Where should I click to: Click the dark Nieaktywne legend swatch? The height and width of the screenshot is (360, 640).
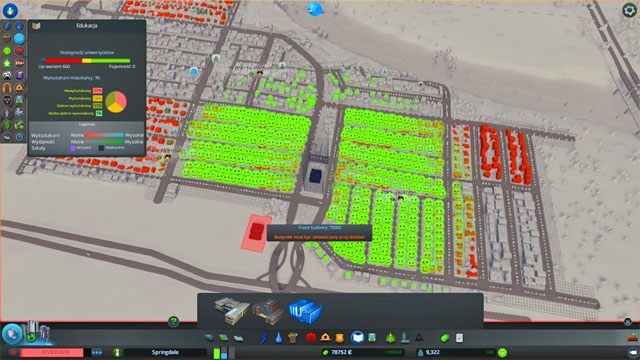point(101,148)
